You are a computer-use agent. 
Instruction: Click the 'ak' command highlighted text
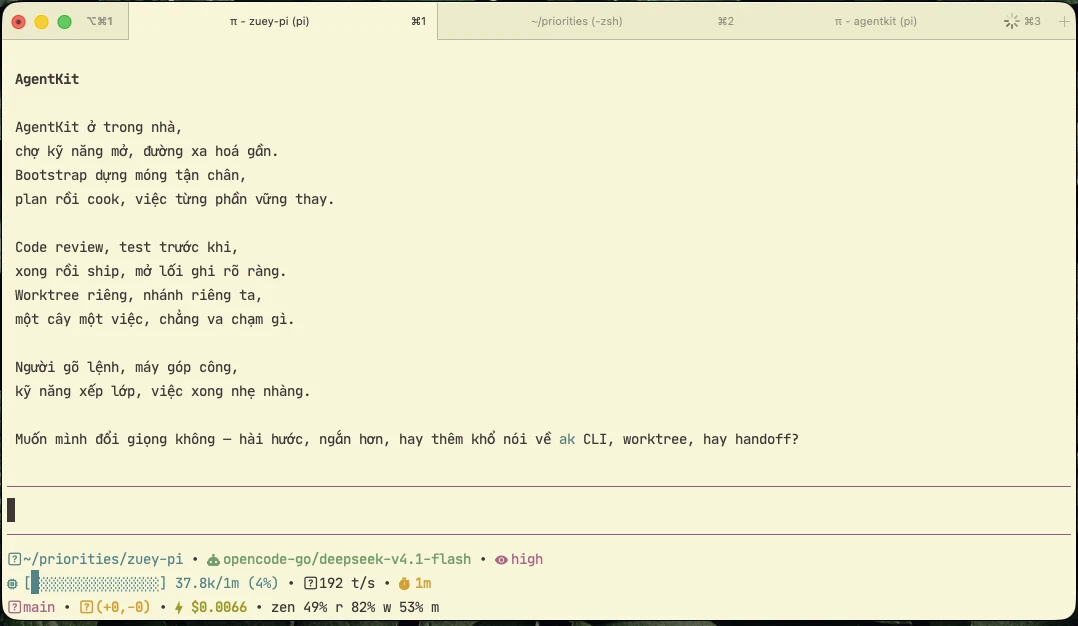tap(567, 439)
